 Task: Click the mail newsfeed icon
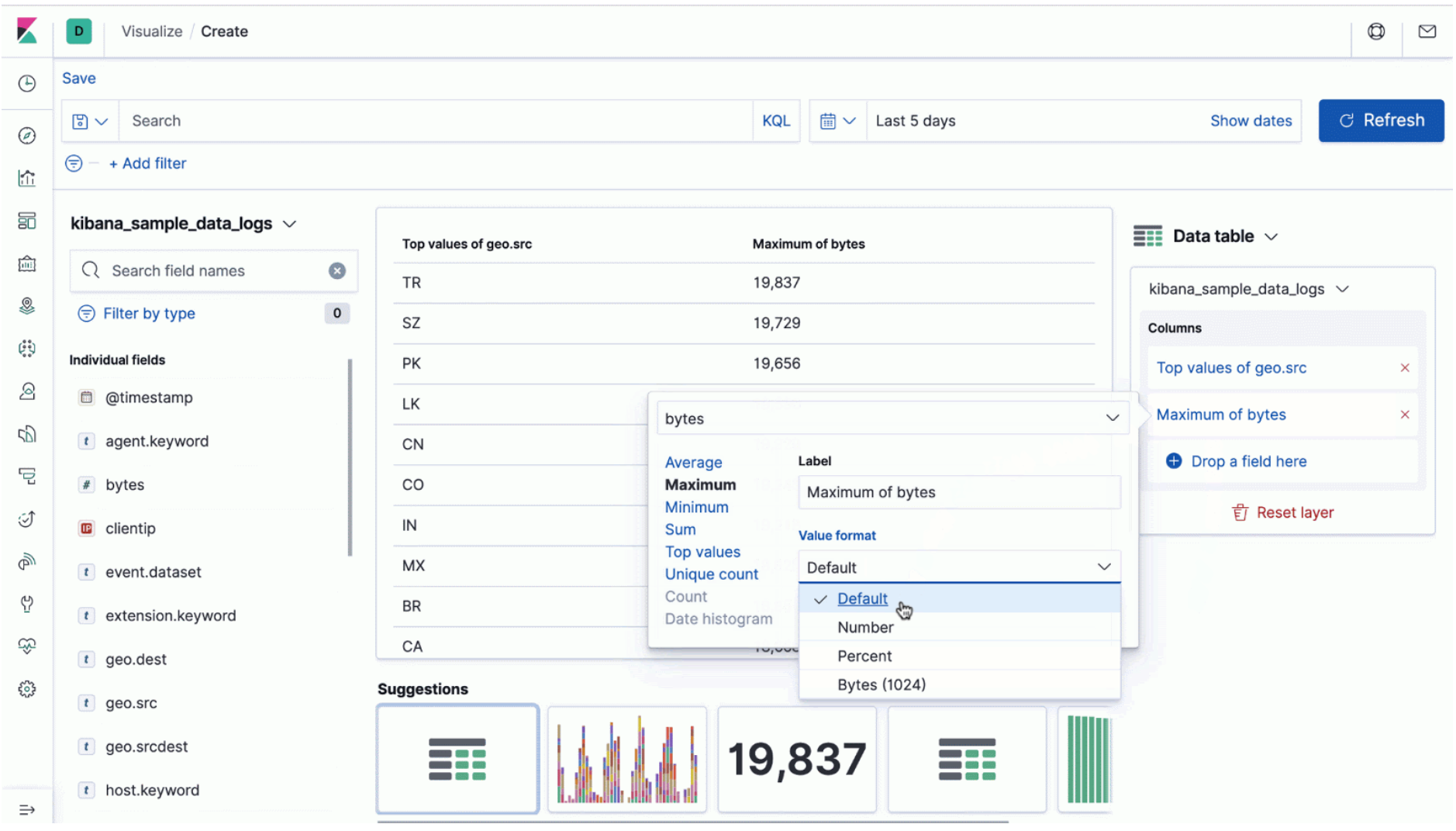pos(1427,32)
